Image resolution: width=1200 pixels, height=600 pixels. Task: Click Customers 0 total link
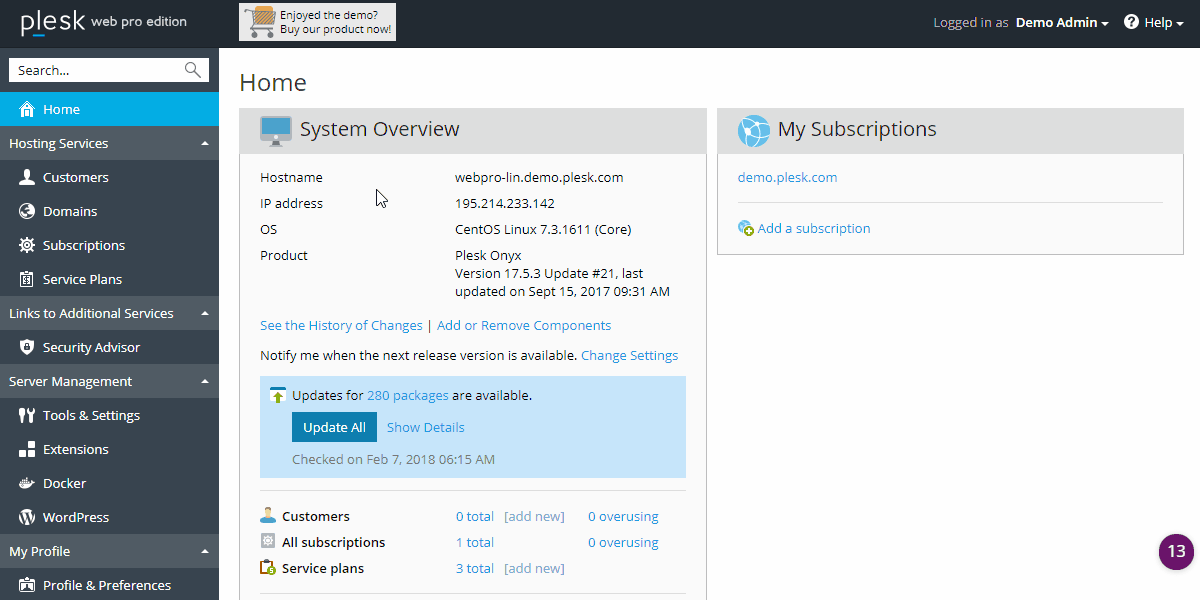[x=475, y=516]
